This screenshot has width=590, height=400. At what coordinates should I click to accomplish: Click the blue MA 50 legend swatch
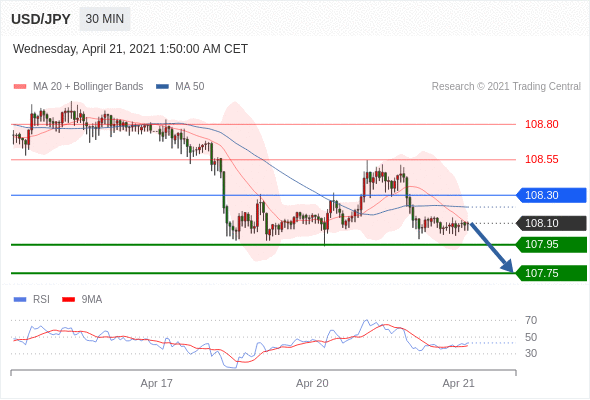pos(162,87)
